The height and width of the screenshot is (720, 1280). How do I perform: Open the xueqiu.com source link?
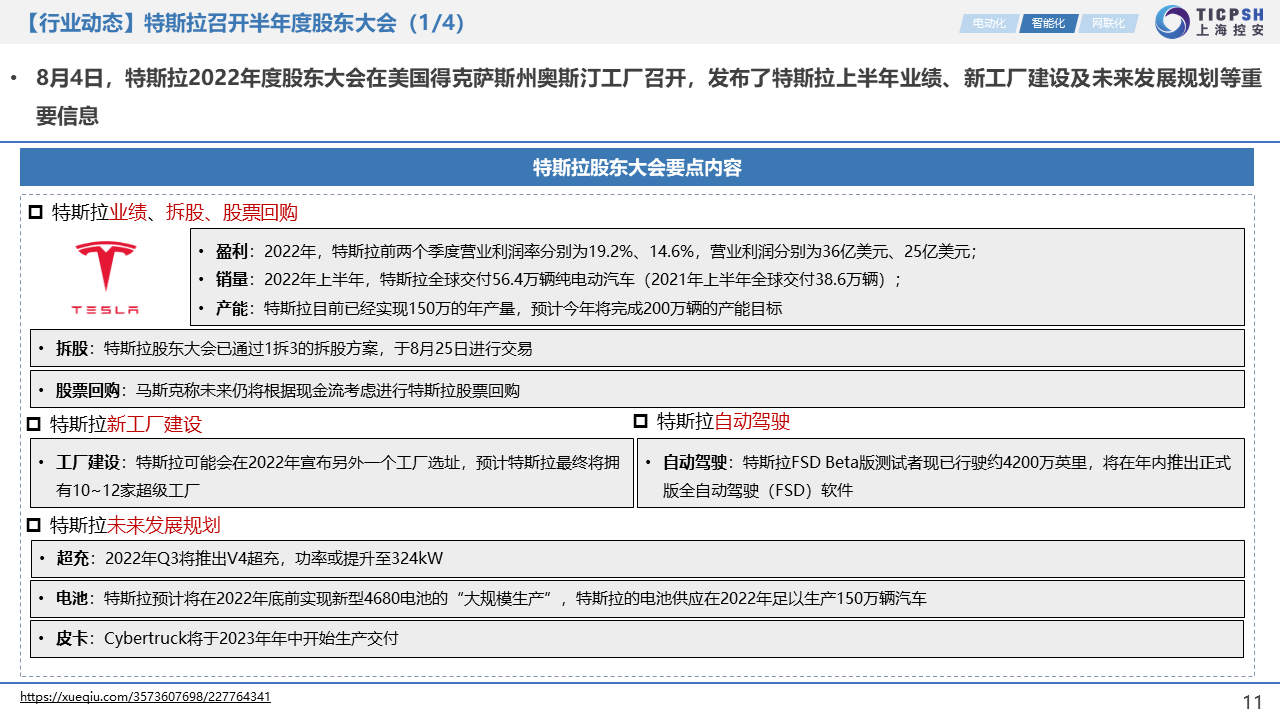tap(145, 697)
